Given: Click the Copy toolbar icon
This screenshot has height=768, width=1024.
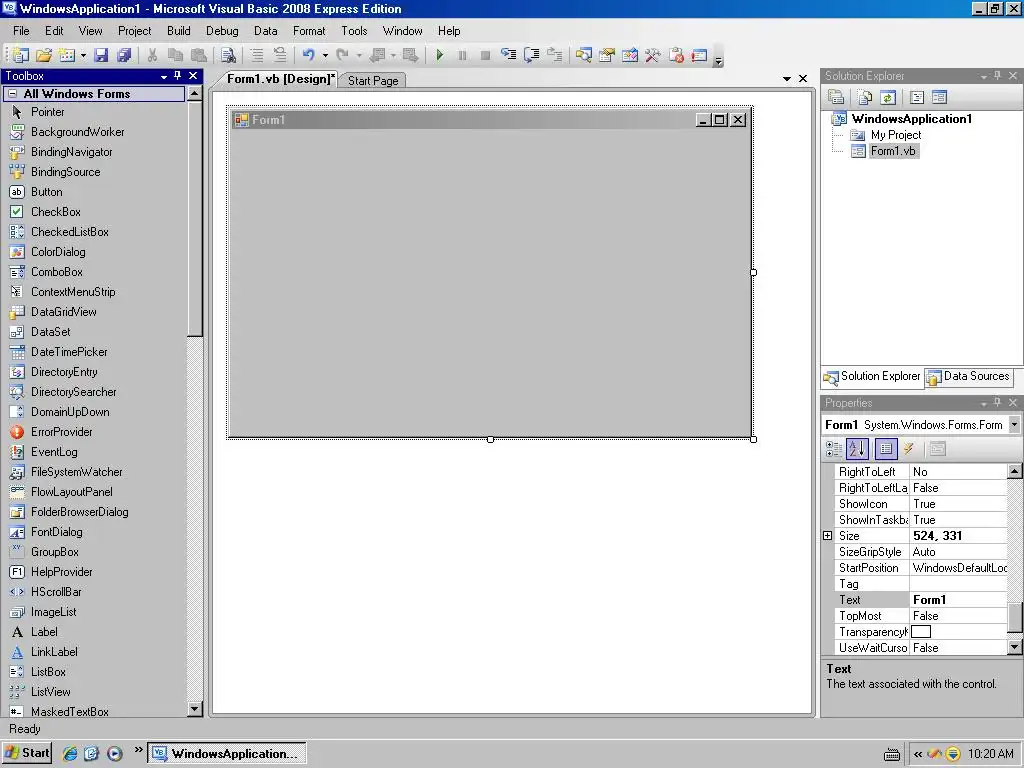Looking at the screenshot, I should pos(175,56).
